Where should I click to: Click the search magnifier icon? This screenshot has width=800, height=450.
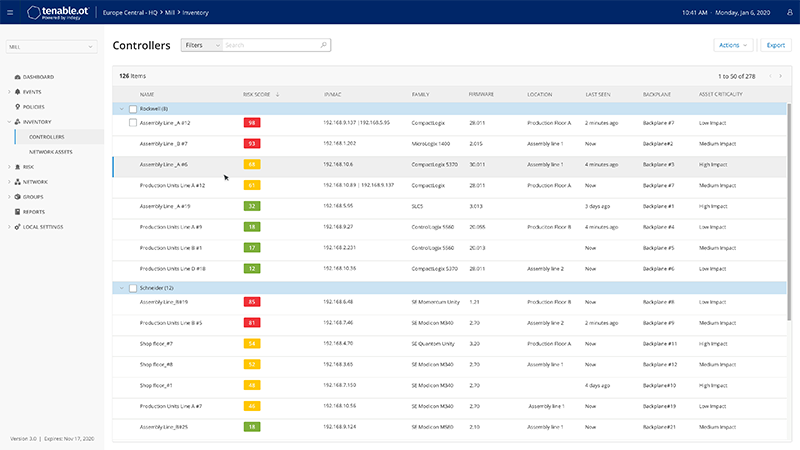pyautogui.click(x=323, y=45)
